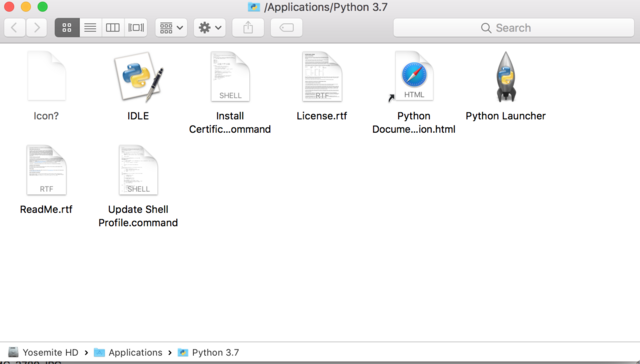640x364 pixels.
Task: Maximize the Finder window
Action: [x=42, y=7]
